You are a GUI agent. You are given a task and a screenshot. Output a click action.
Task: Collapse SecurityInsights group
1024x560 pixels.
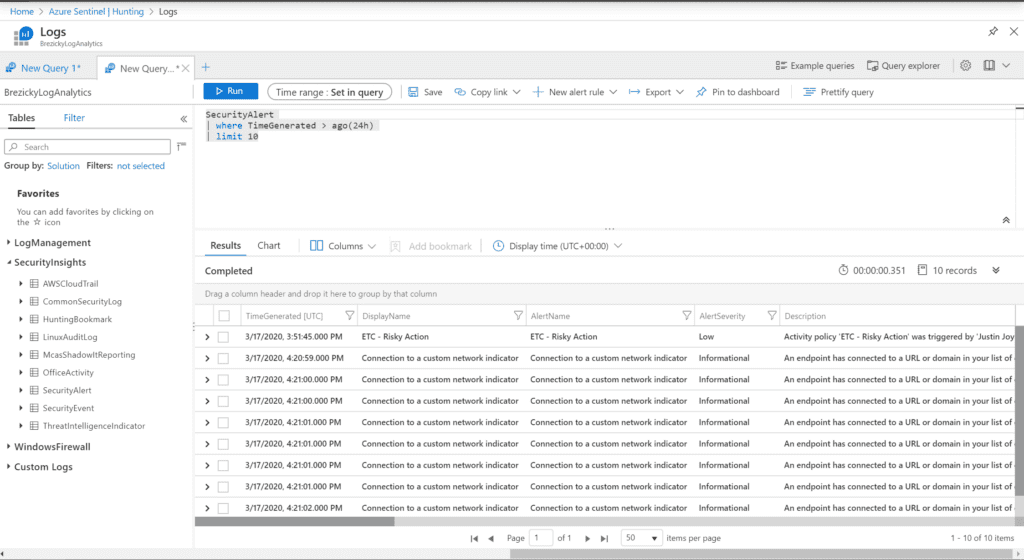(x=8, y=262)
